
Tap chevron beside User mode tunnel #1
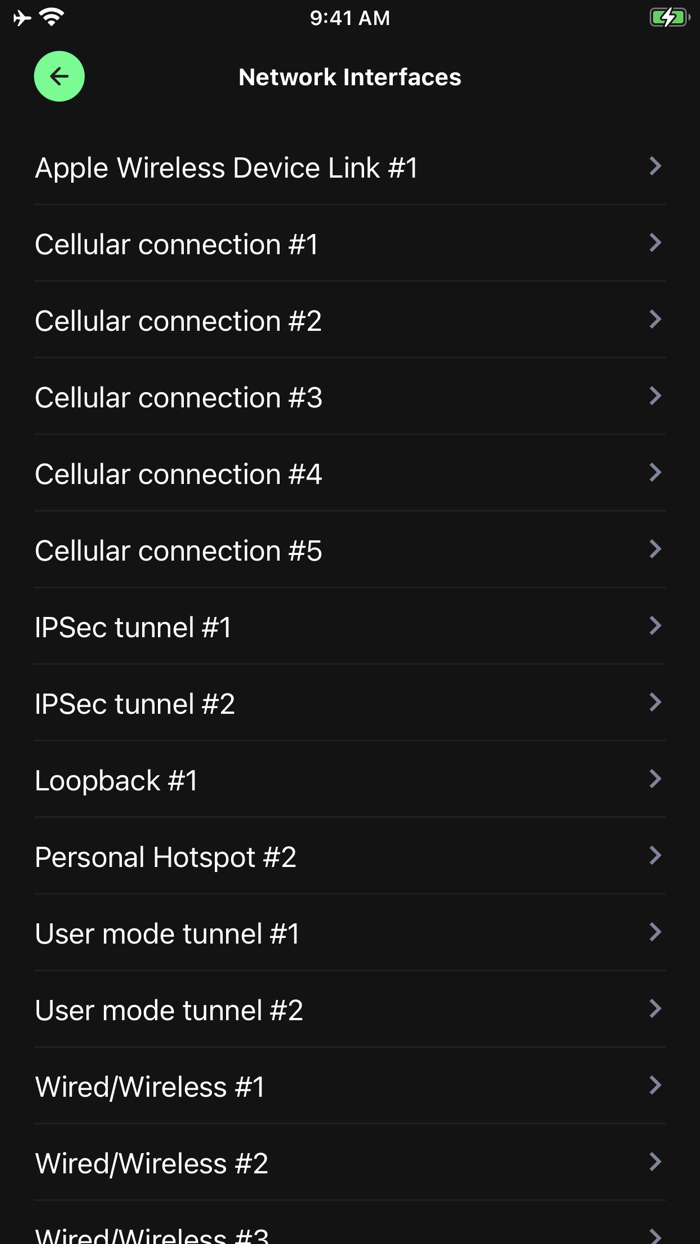pos(655,932)
